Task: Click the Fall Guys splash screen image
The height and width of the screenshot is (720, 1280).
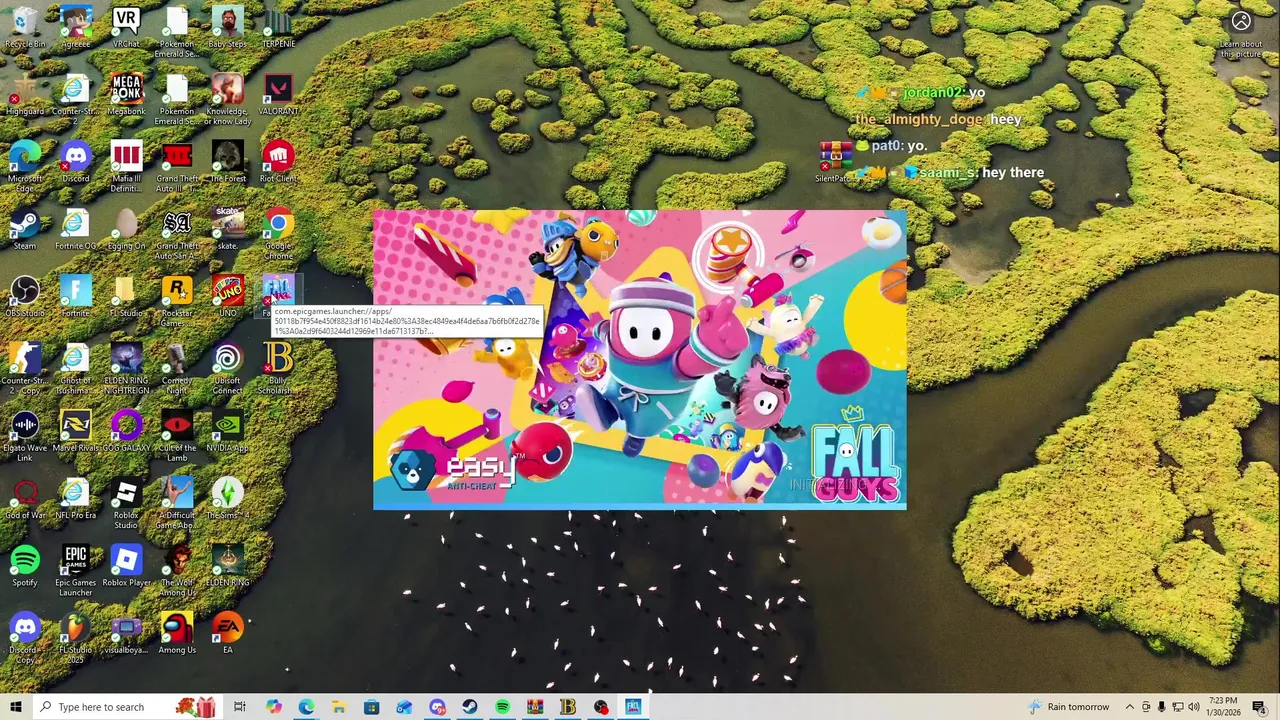Action: [640, 359]
